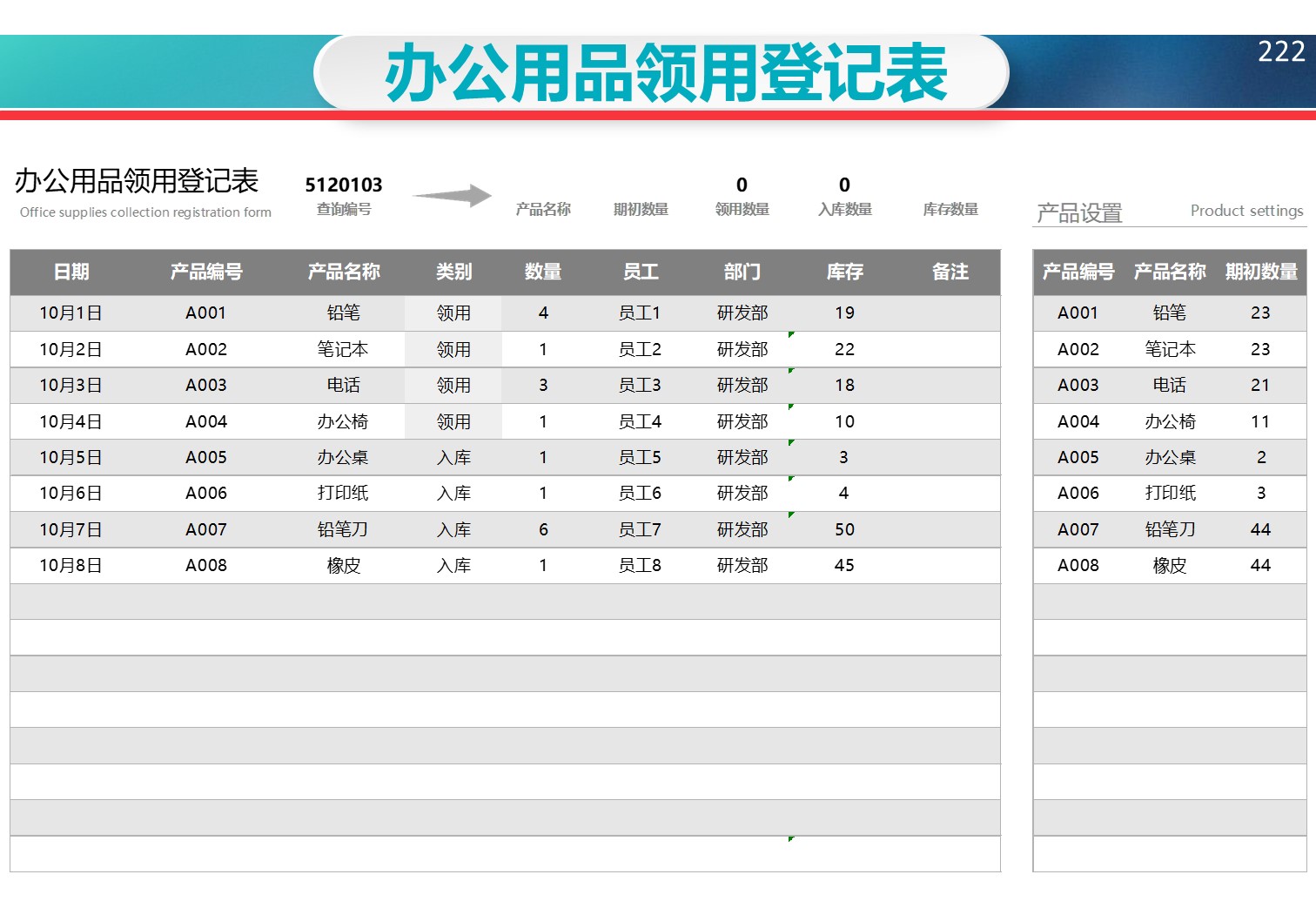Click the date cell 10月8日
This screenshot has height=908, width=1316.
tap(71, 565)
